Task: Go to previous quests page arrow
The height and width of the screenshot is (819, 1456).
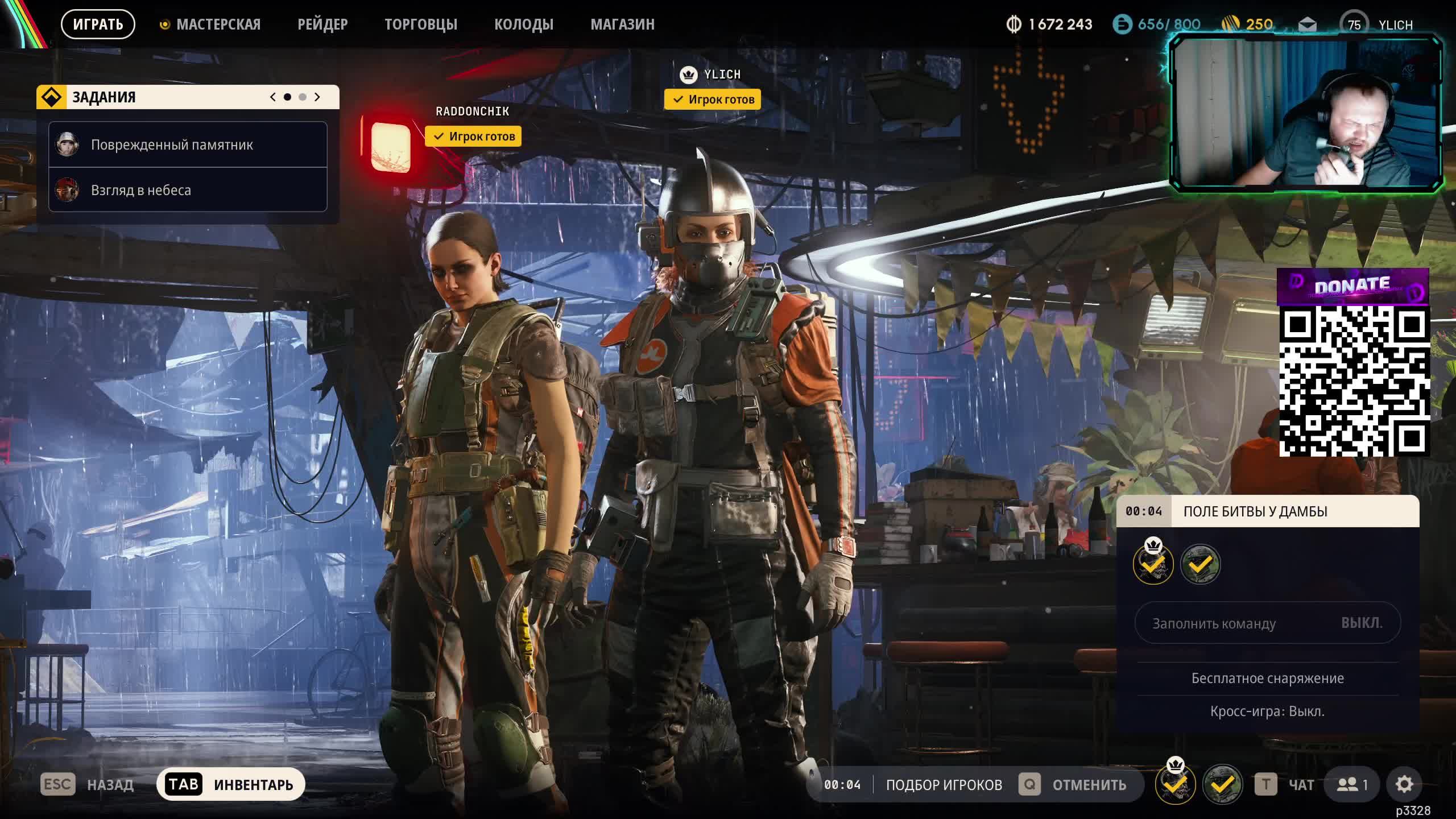Action: click(273, 97)
